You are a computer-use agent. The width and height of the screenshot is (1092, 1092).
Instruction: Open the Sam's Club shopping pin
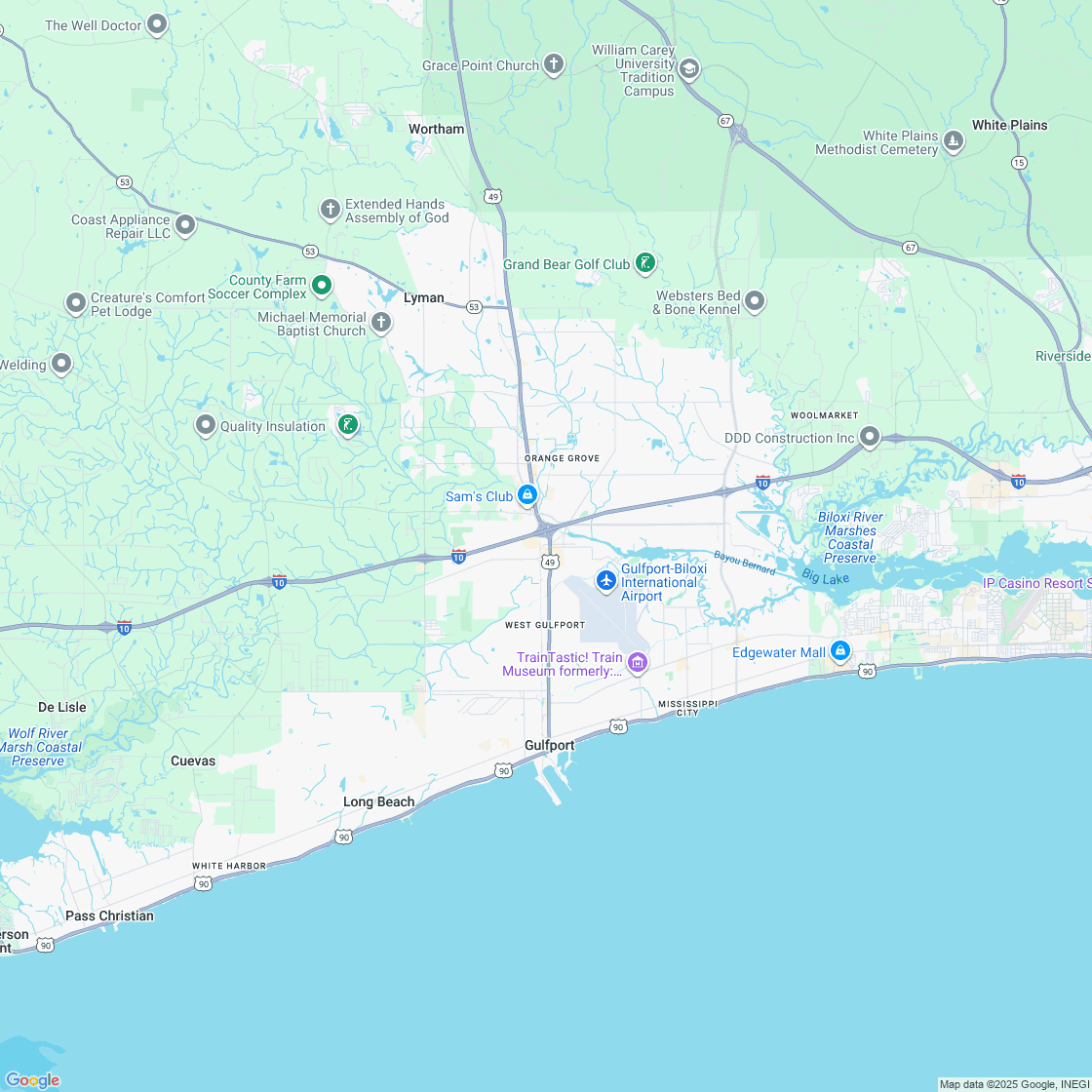527,494
